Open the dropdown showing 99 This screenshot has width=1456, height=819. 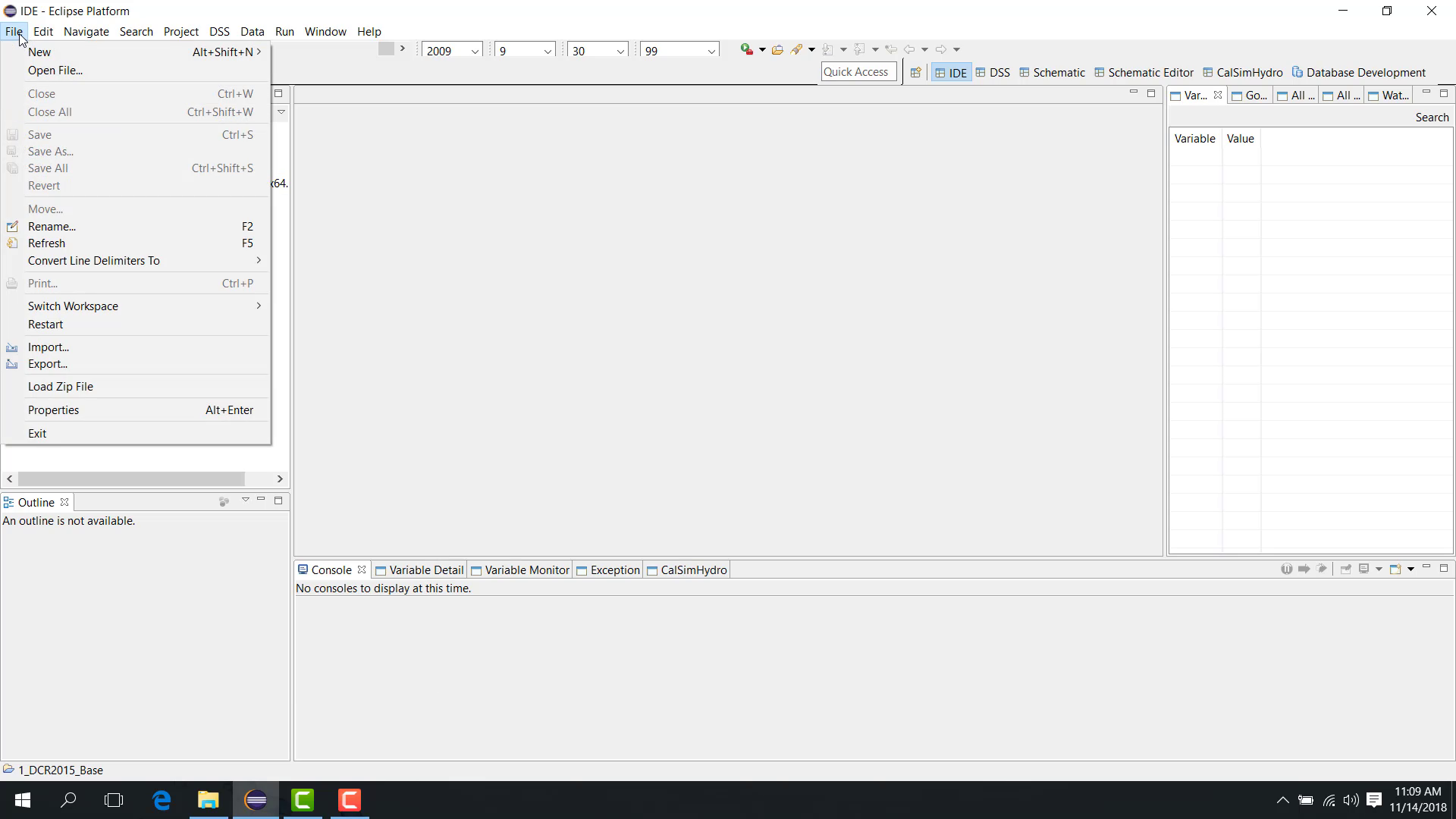click(711, 51)
